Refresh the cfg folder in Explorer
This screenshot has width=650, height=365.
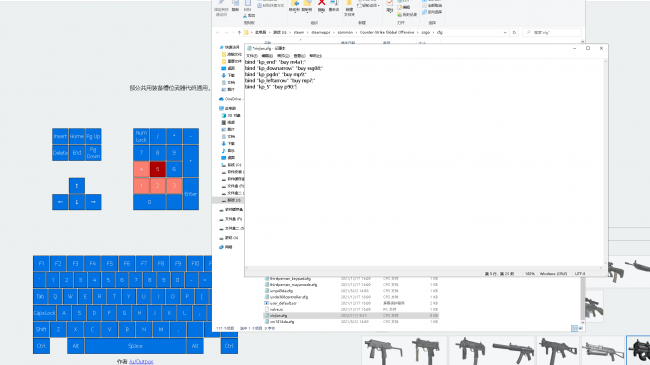click(x=514, y=32)
